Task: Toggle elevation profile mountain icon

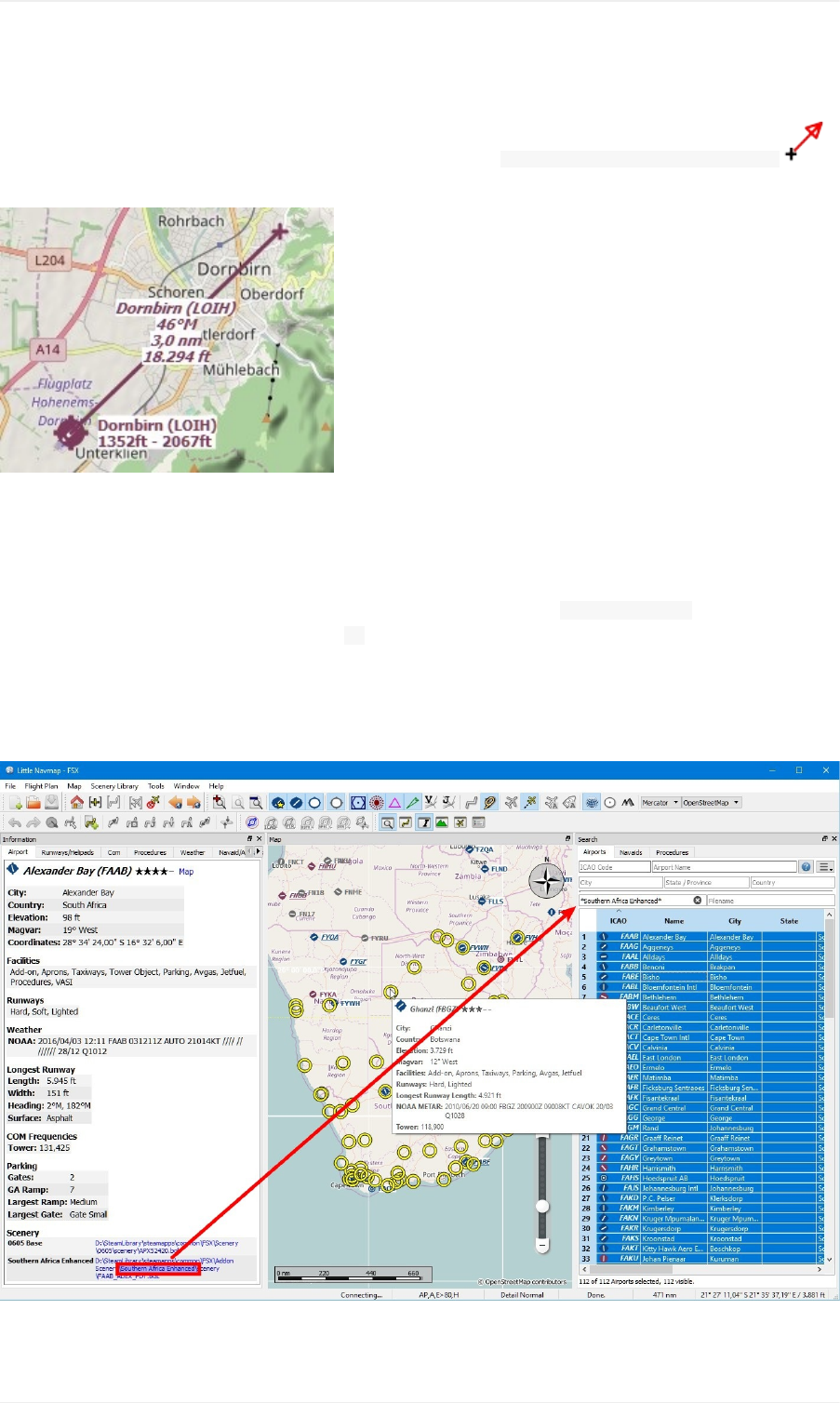Action: [x=441, y=822]
